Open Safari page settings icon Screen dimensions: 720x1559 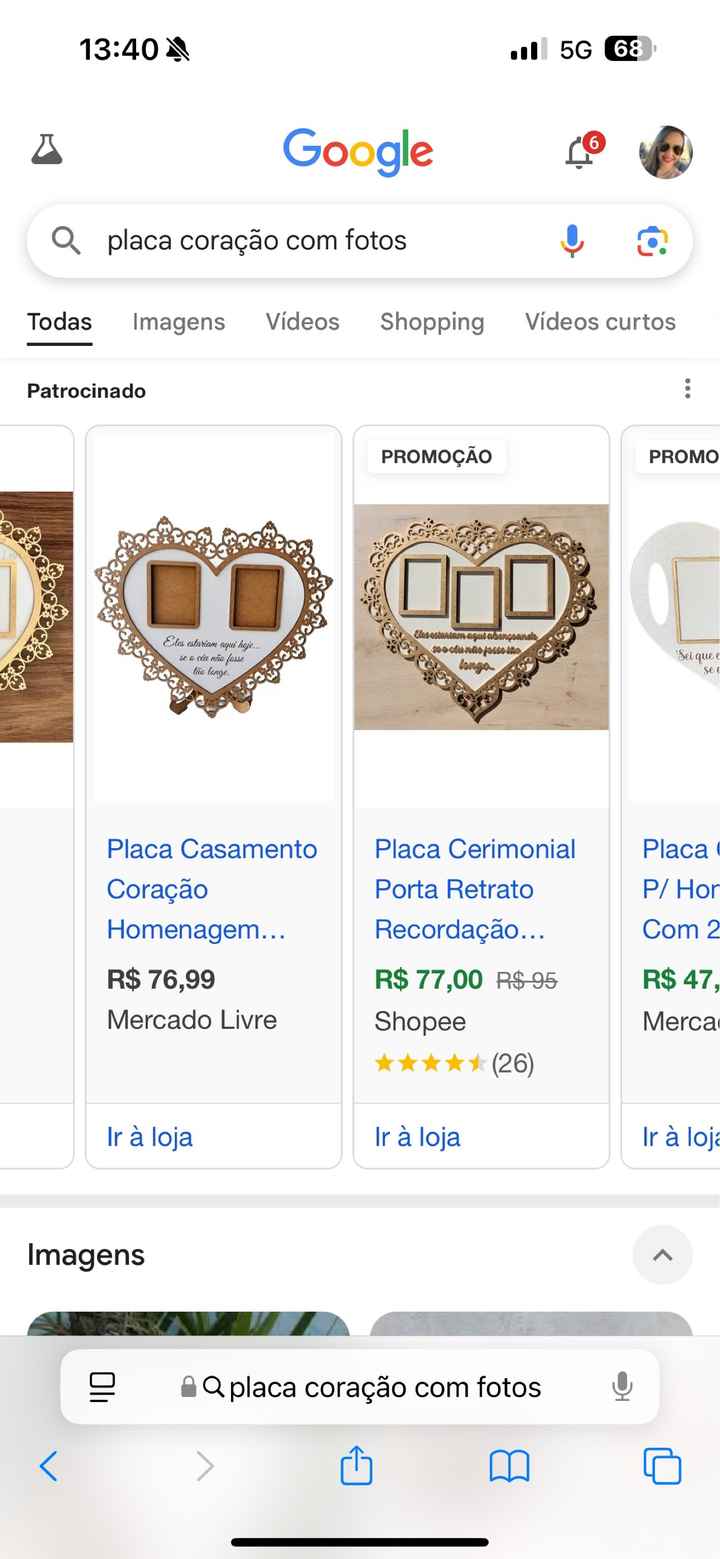102,1387
